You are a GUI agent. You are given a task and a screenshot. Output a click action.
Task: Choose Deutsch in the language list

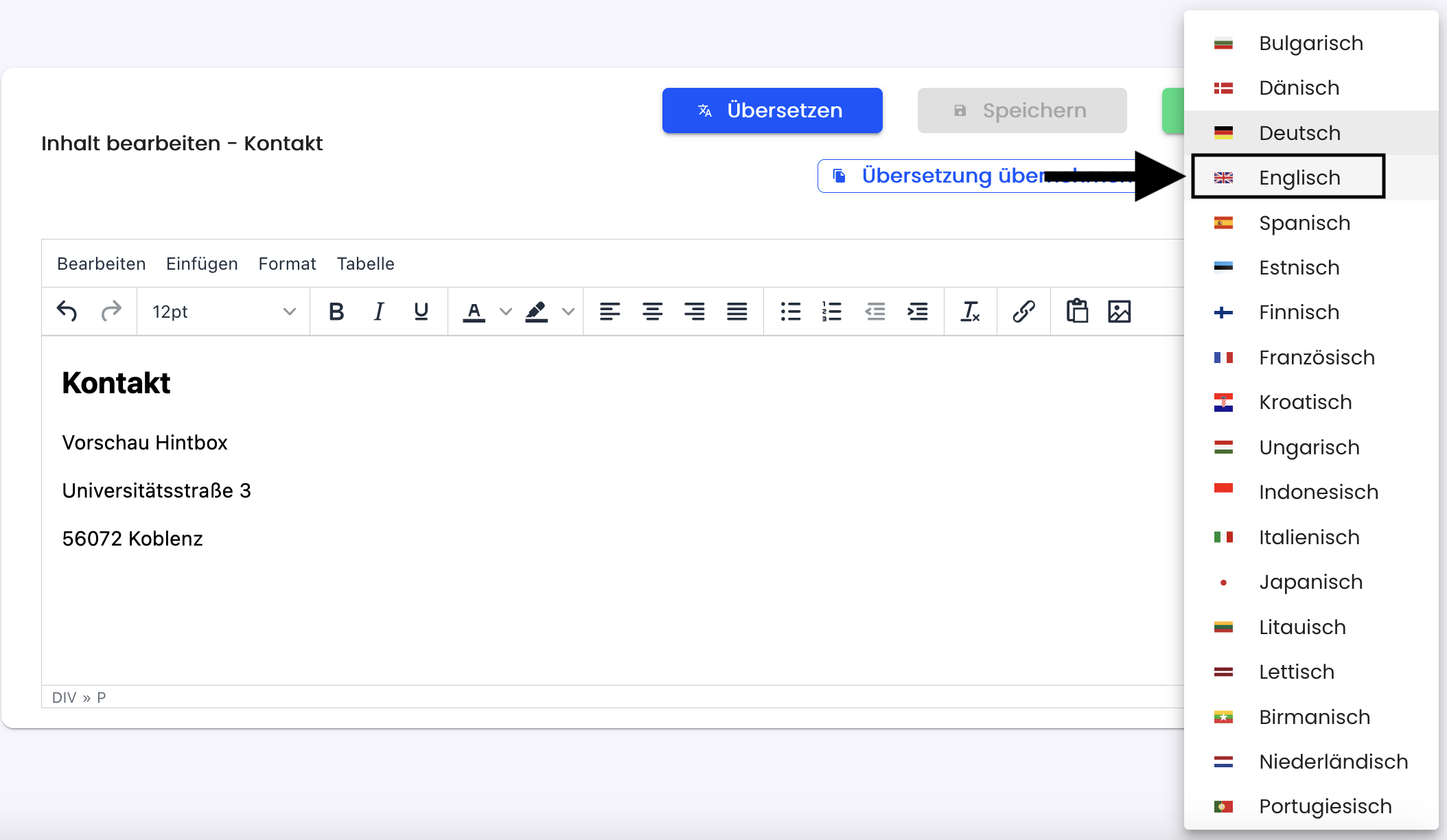point(1311,133)
